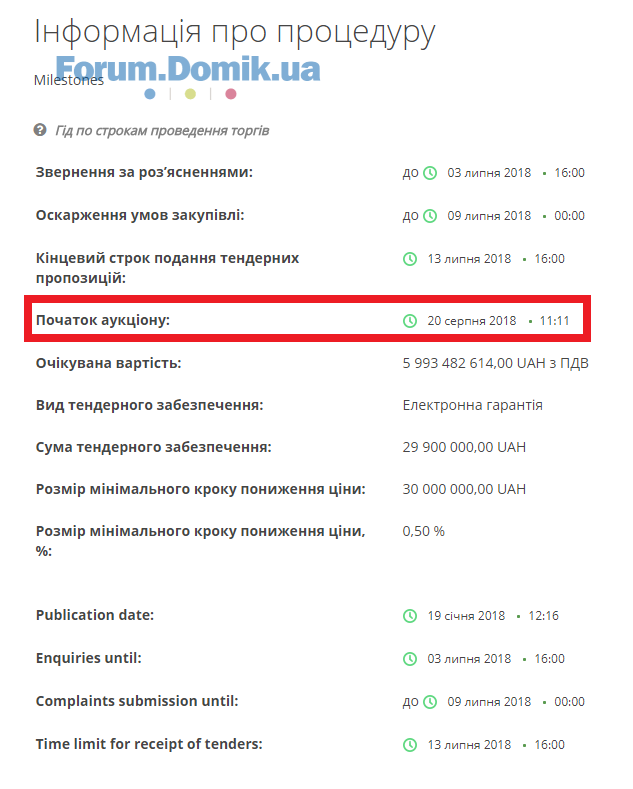Open the bidding timeline guide link

tap(162, 131)
